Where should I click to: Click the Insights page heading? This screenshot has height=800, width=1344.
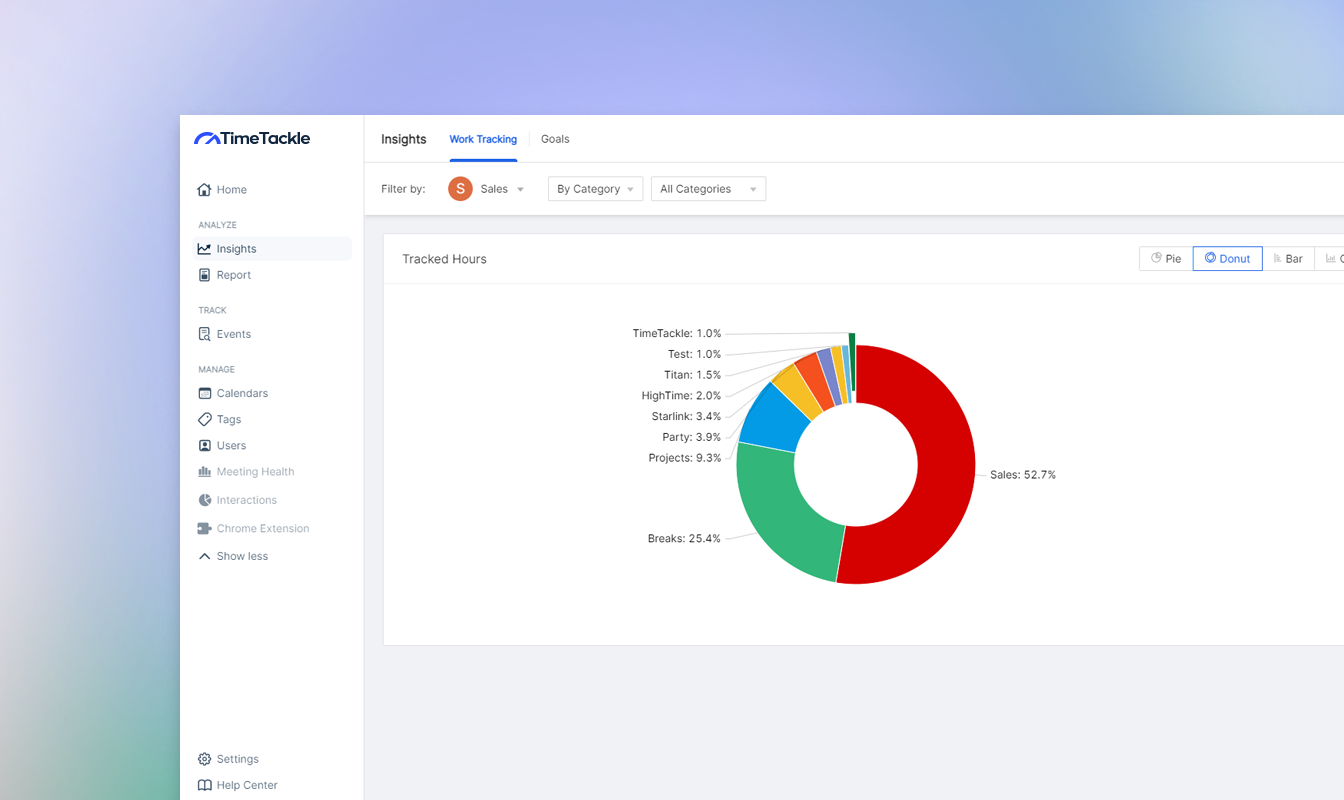(x=404, y=139)
